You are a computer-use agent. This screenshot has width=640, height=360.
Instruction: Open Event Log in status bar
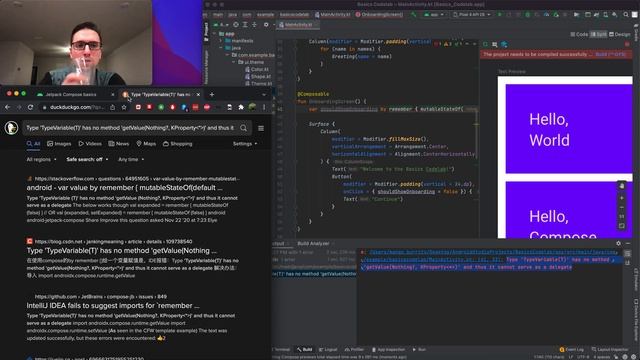point(571,350)
